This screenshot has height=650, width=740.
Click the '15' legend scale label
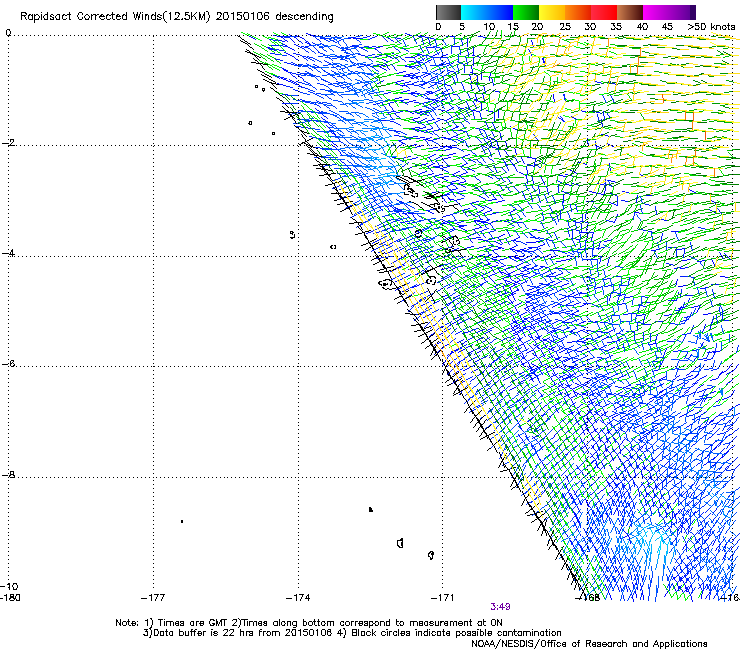(513, 27)
